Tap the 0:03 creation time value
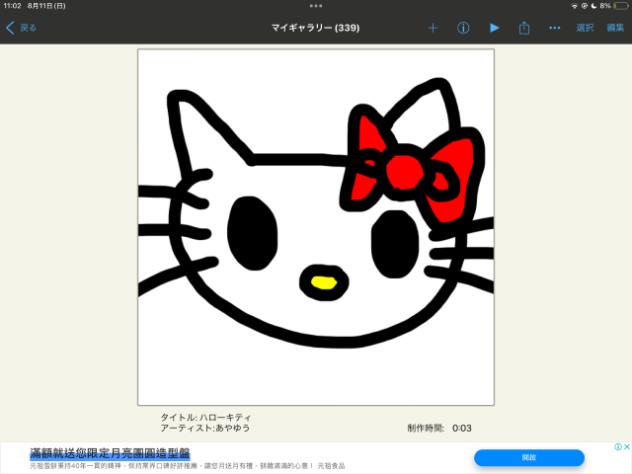 point(462,428)
